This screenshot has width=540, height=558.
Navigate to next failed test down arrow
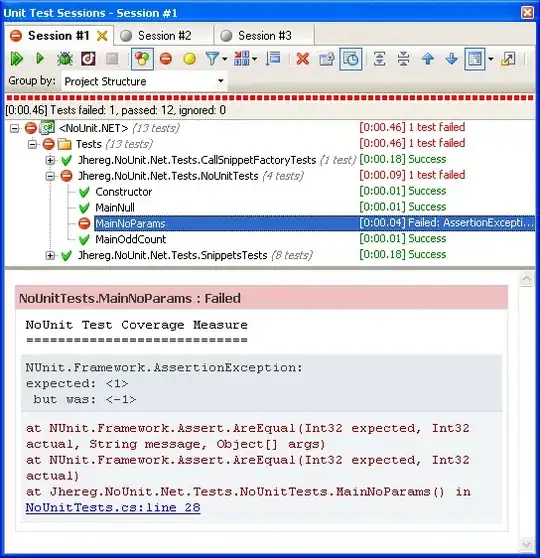pyautogui.click(x=451, y=59)
